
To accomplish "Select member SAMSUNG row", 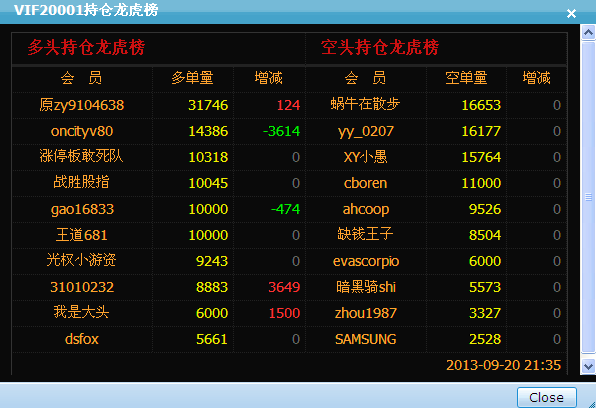I will (x=366, y=339).
